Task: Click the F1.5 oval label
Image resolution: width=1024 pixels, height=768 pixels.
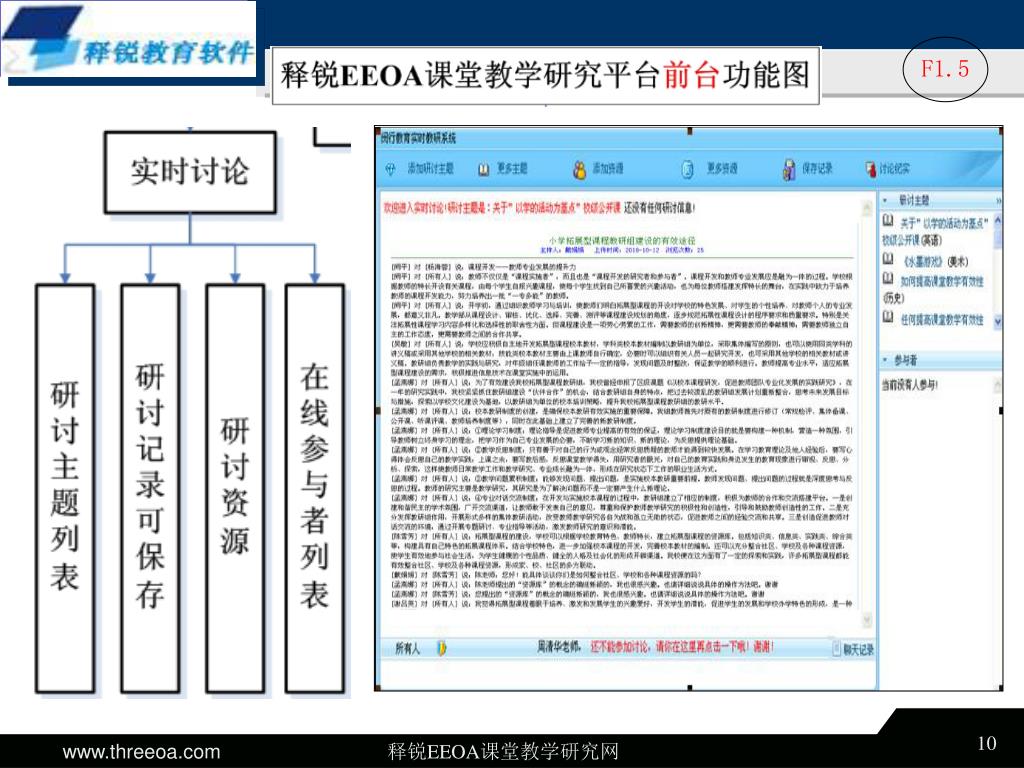Action: [x=945, y=69]
